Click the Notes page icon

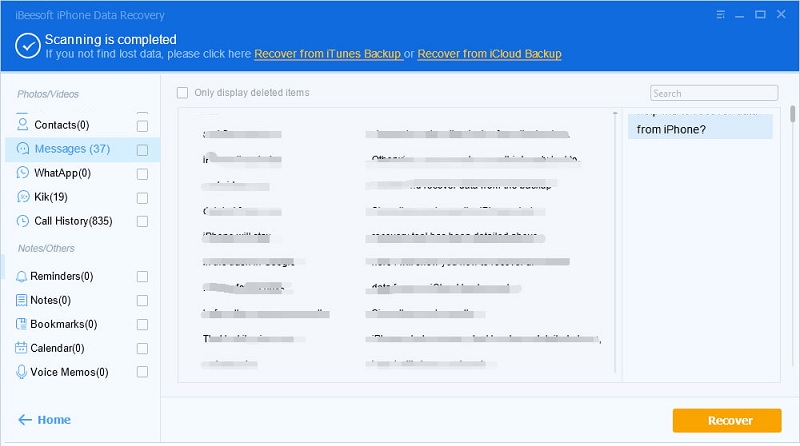(21, 300)
